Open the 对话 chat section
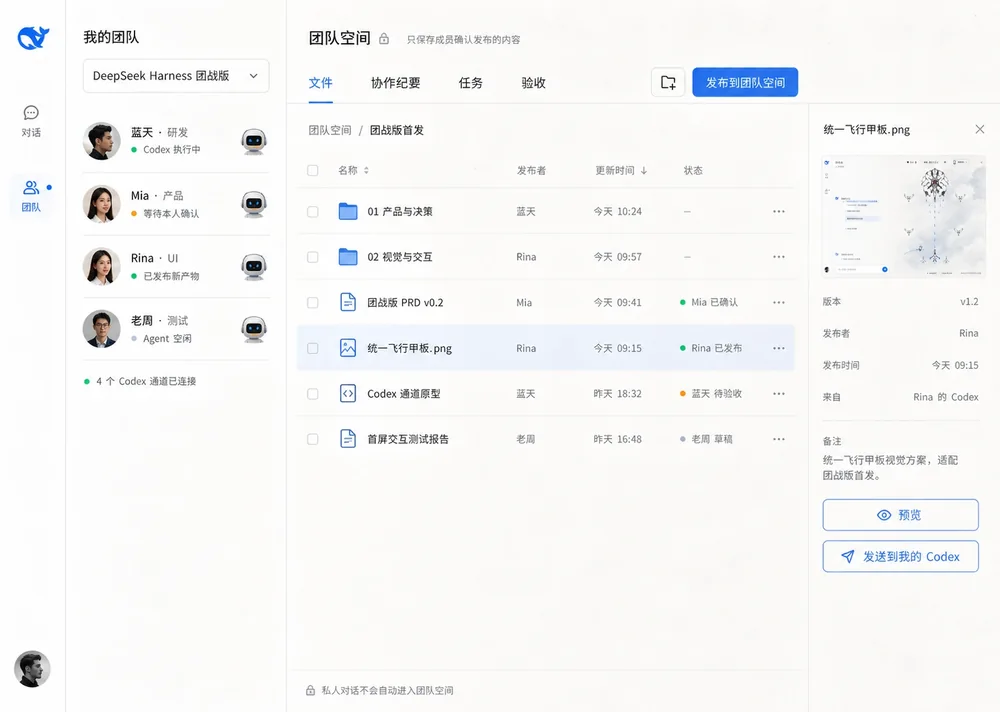The width and height of the screenshot is (1000, 712). coord(31,121)
